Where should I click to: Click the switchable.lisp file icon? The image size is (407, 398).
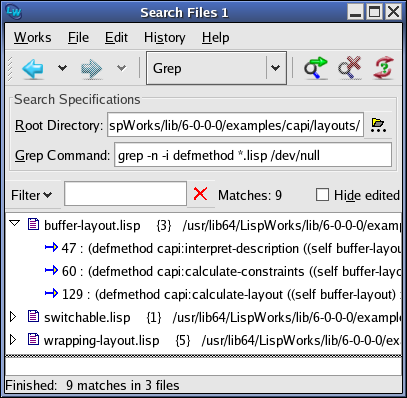point(33,317)
